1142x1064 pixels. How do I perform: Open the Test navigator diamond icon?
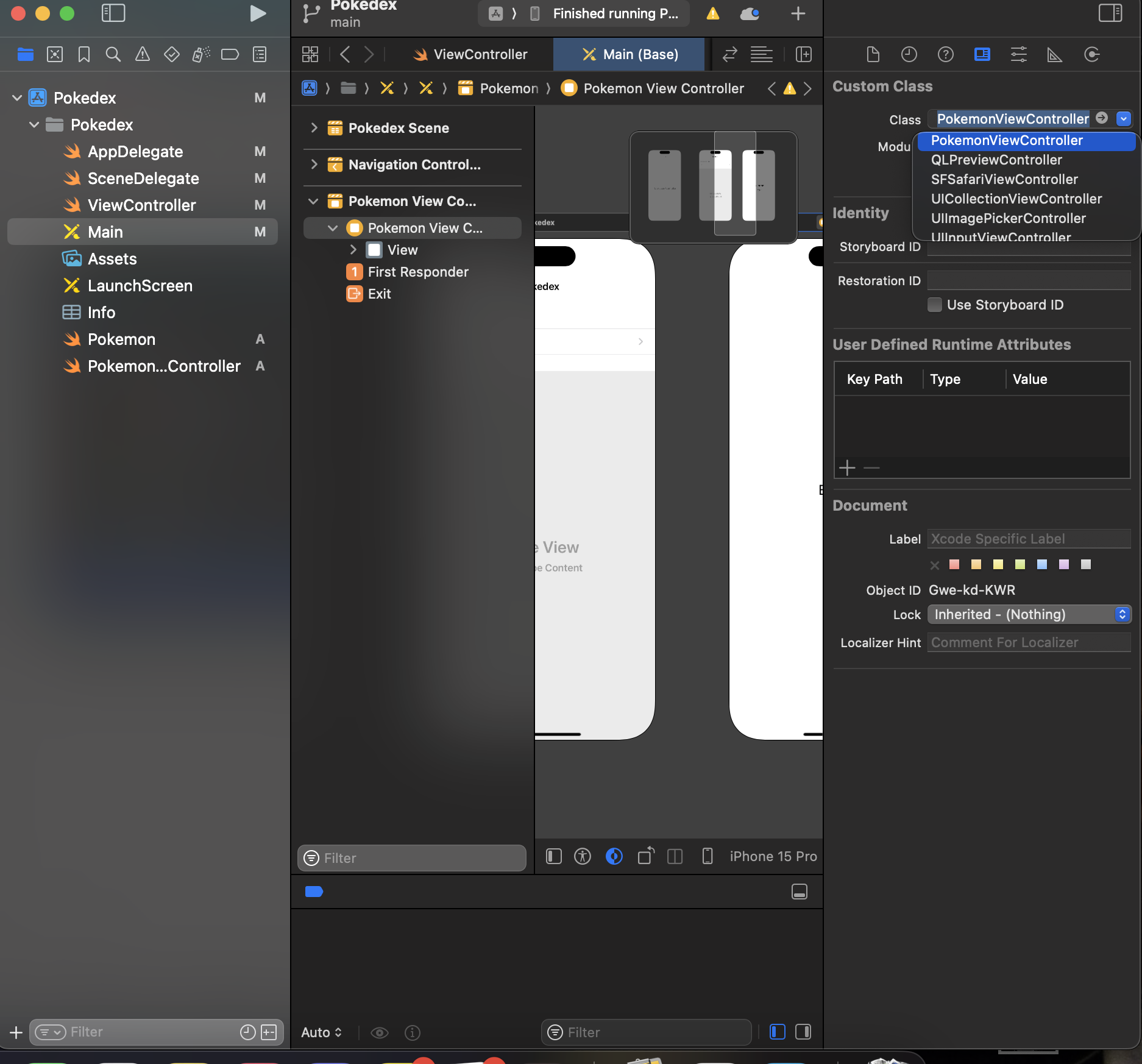click(172, 54)
